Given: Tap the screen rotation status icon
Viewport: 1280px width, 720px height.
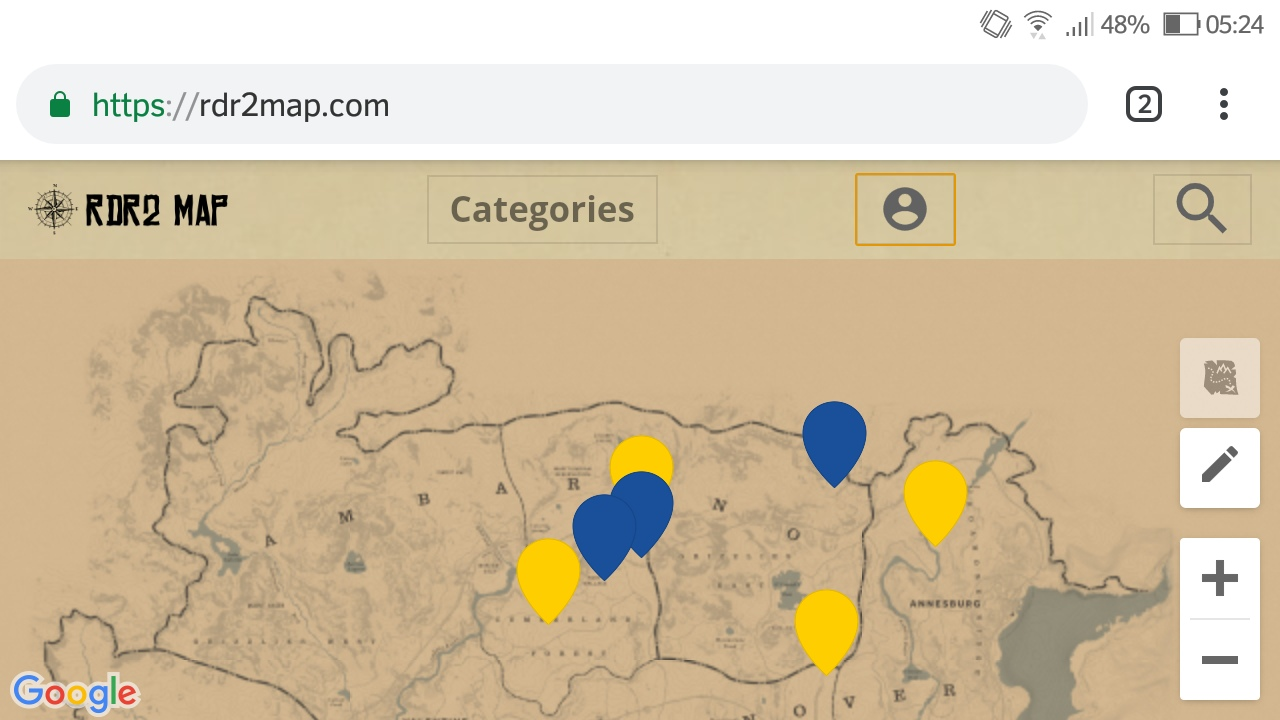Looking at the screenshot, I should pyautogui.click(x=996, y=24).
